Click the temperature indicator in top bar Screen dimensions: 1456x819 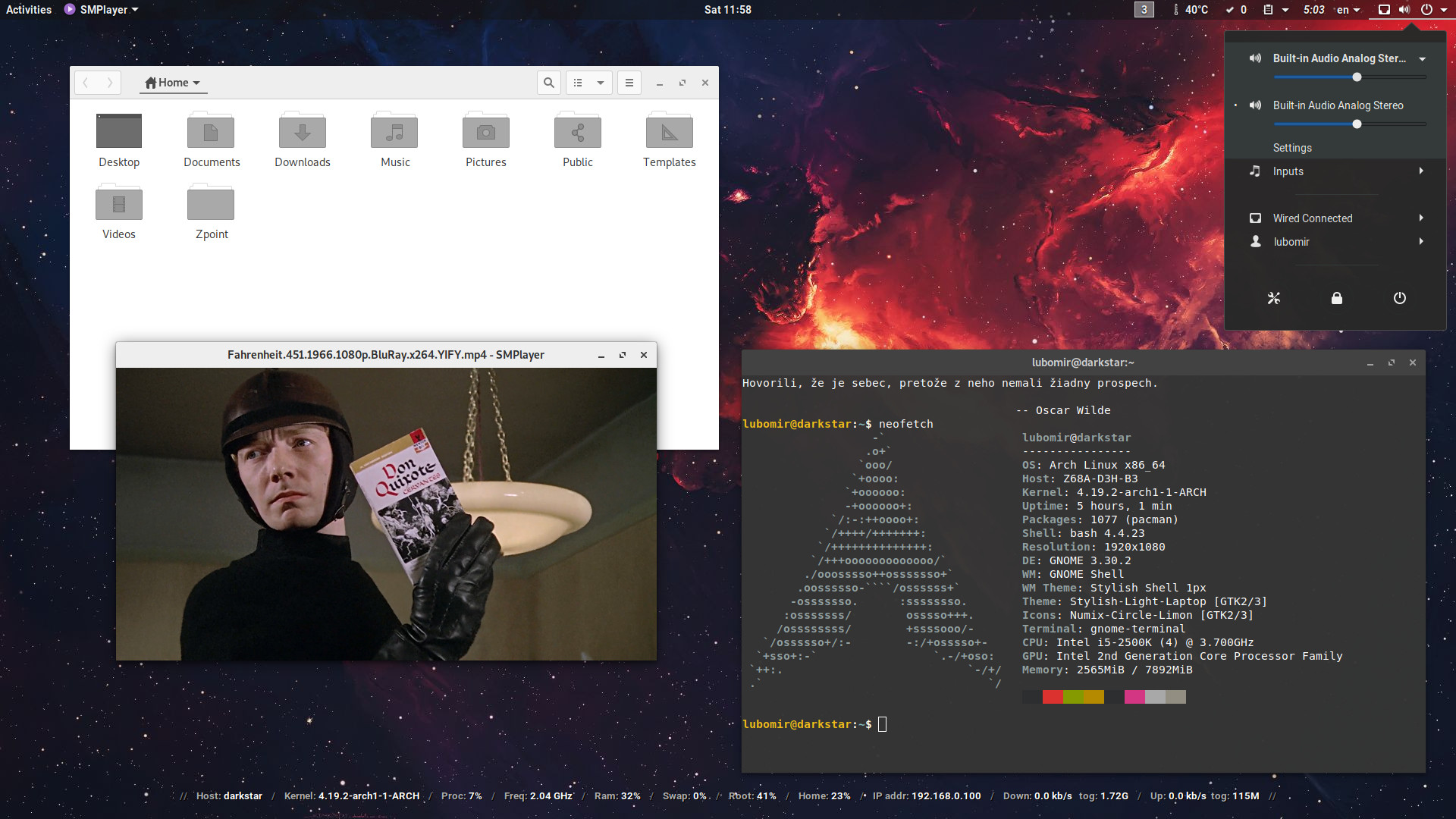(x=1191, y=10)
